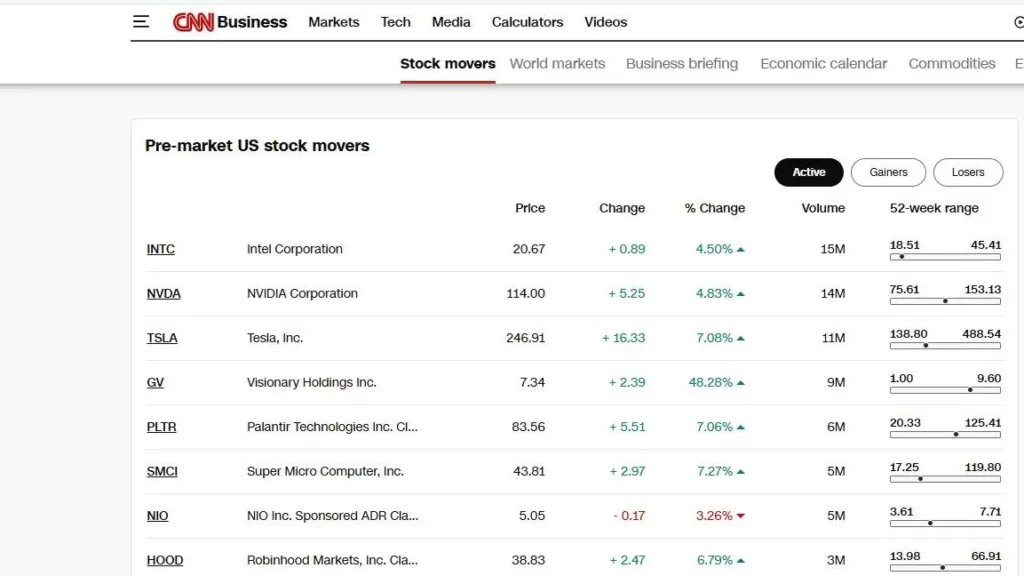Go to the World markets tab

(557, 63)
